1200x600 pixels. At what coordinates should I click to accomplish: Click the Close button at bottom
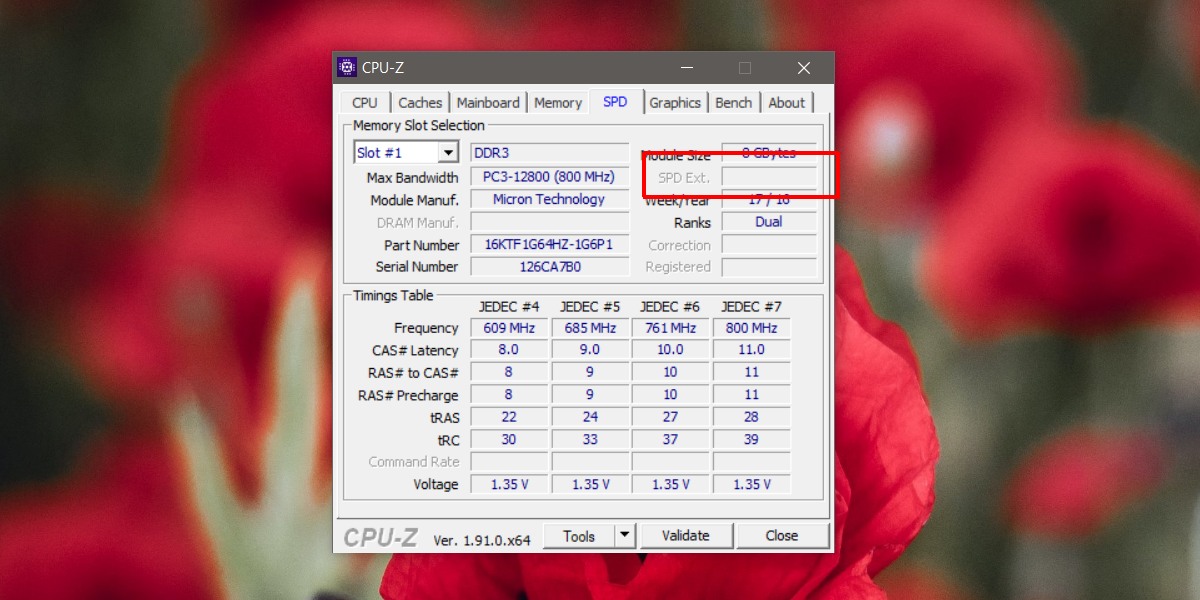pos(782,536)
